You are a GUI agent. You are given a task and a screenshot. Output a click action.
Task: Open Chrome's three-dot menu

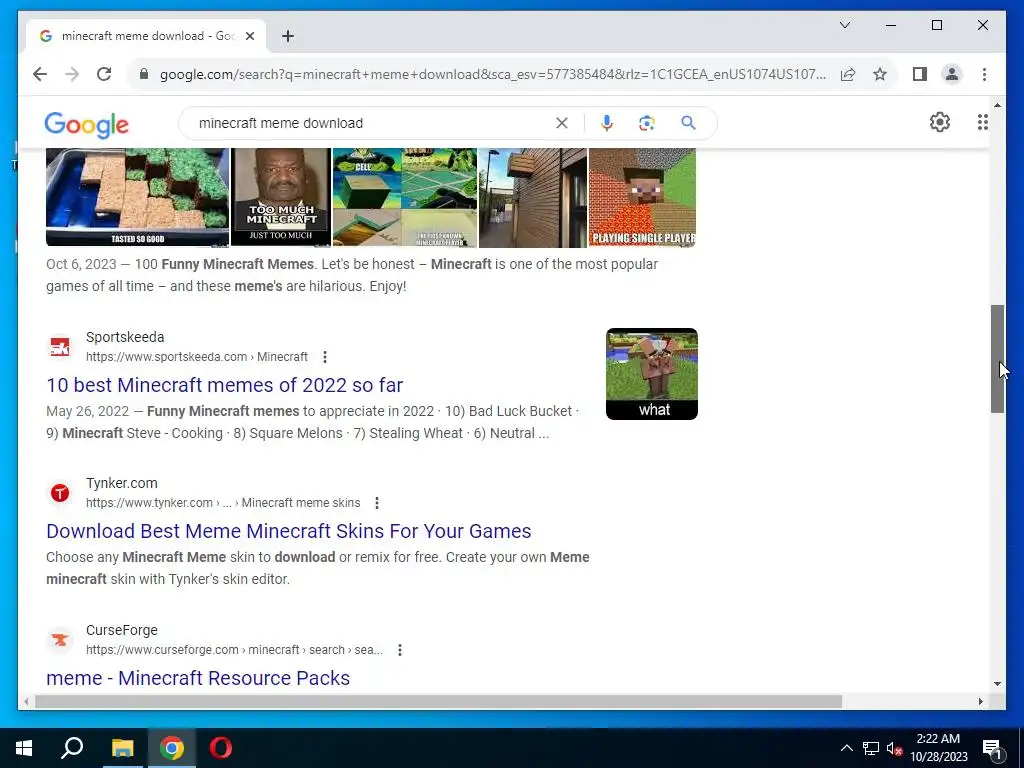click(x=984, y=74)
